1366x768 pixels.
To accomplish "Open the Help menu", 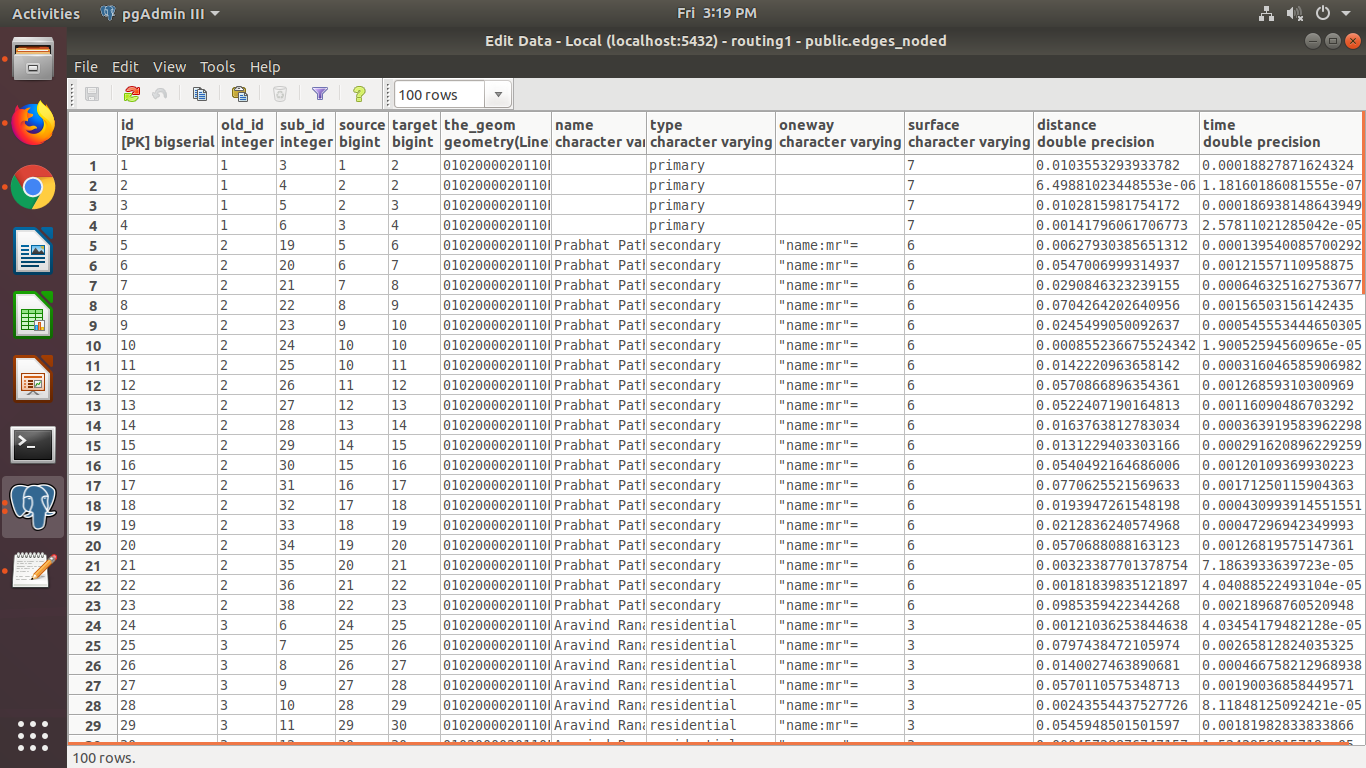I will (x=265, y=66).
